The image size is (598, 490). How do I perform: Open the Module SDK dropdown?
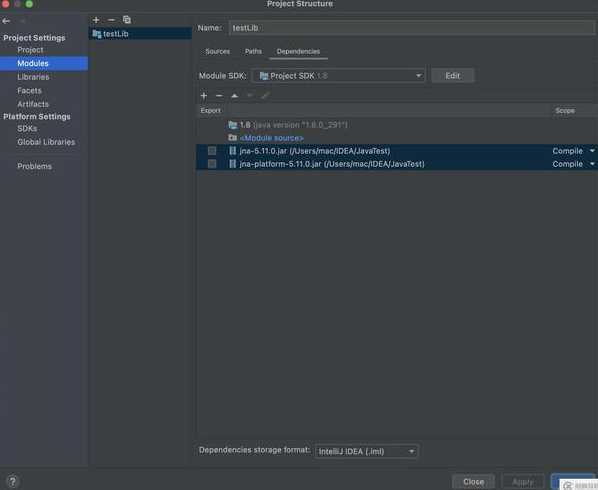338,76
